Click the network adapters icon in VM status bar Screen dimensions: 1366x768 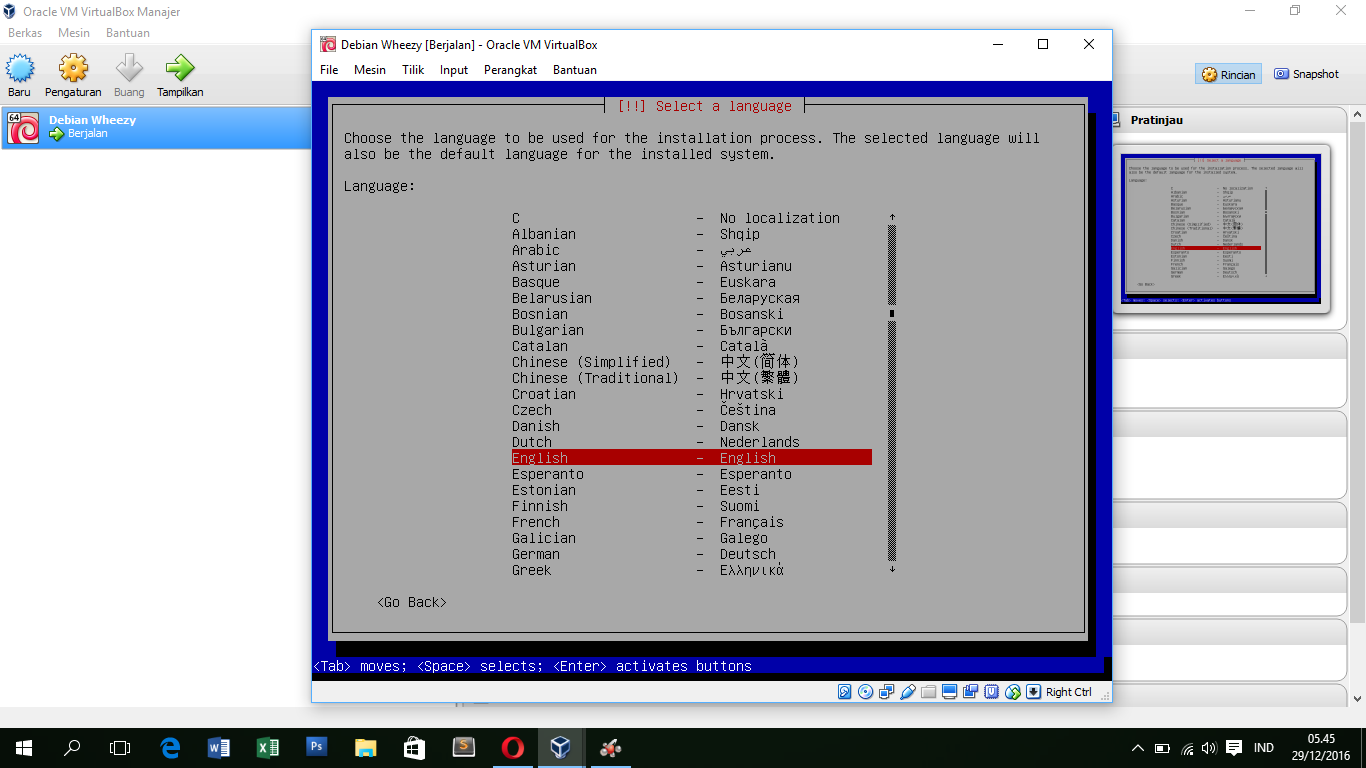886,692
